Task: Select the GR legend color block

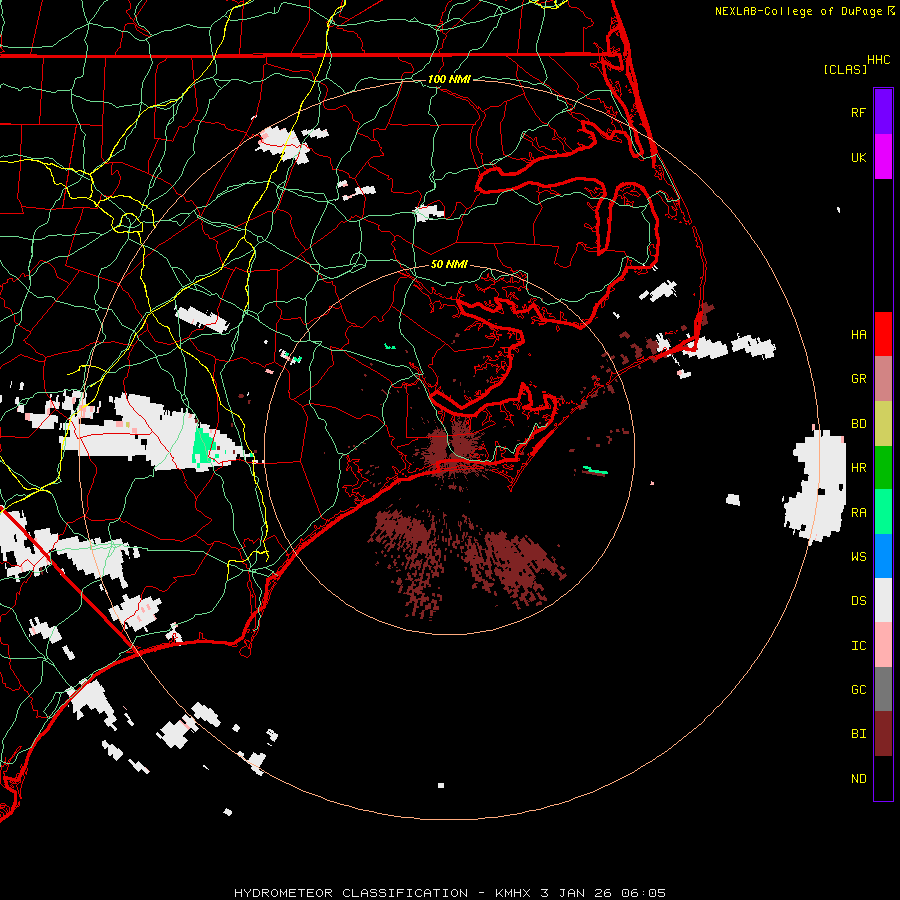Action: (883, 379)
